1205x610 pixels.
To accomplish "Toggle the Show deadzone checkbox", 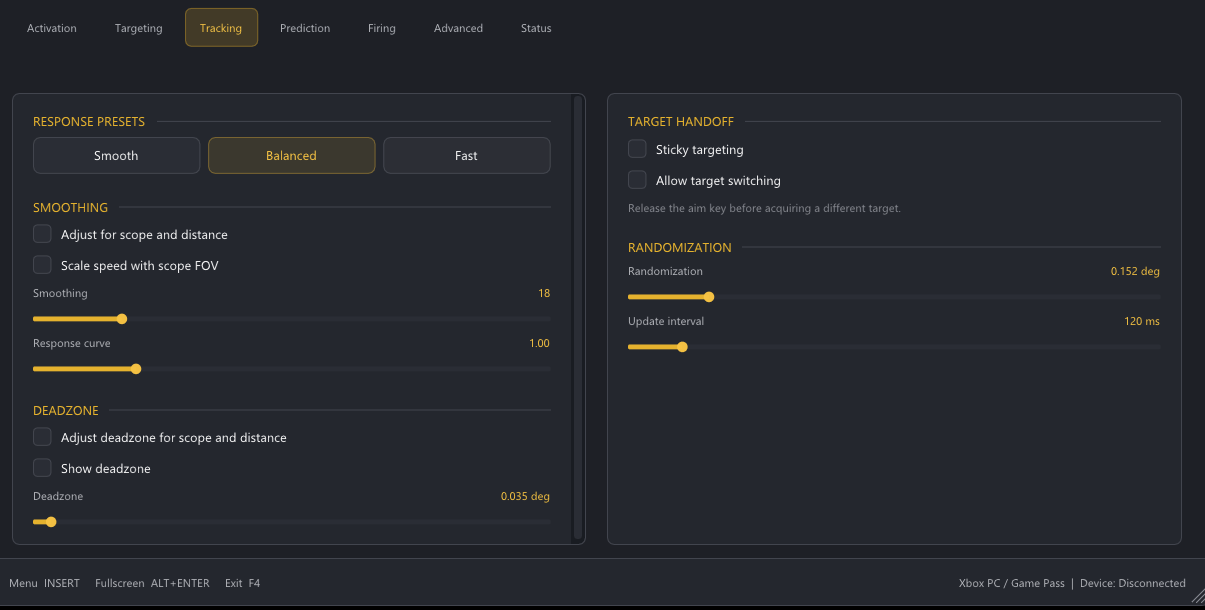I will (x=42, y=468).
